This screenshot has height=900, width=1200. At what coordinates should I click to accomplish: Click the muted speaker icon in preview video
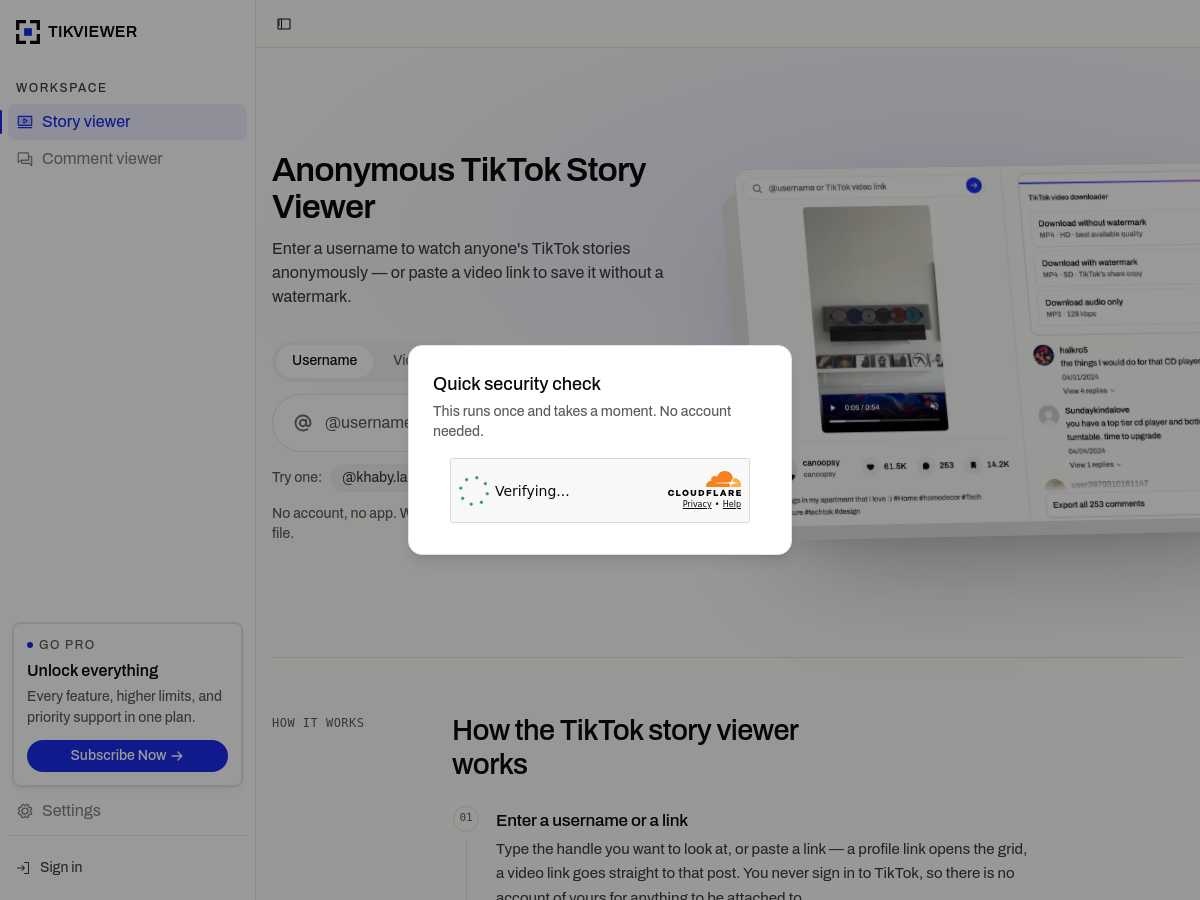[934, 405]
